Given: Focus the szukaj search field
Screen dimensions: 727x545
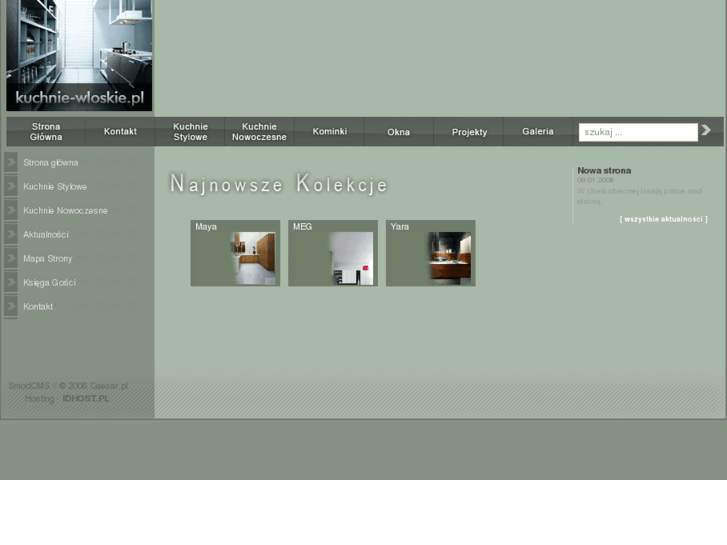Looking at the screenshot, I should [x=638, y=132].
